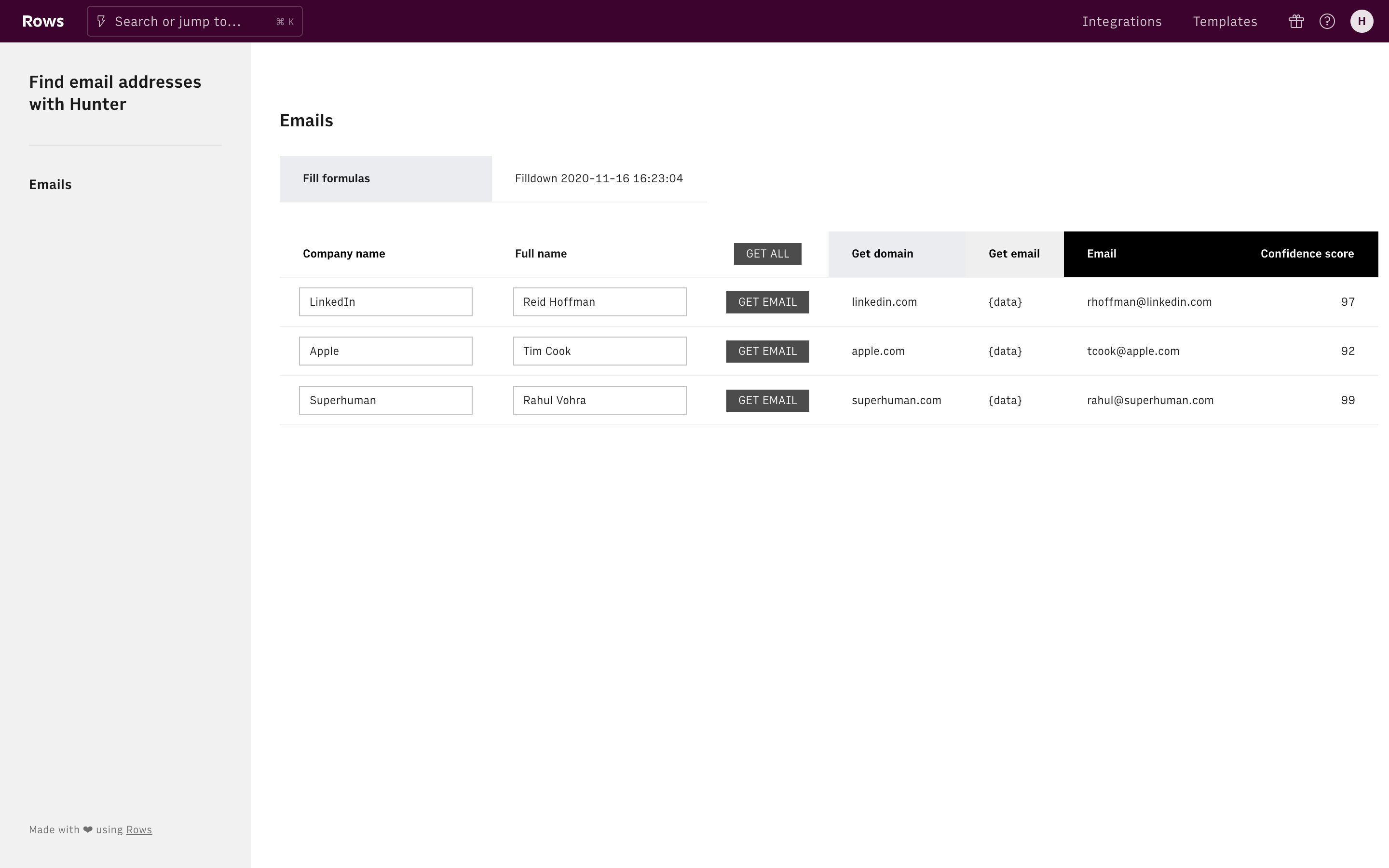This screenshot has width=1389, height=868.
Task: Open the user avatar H menu
Action: pos(1362,21)
